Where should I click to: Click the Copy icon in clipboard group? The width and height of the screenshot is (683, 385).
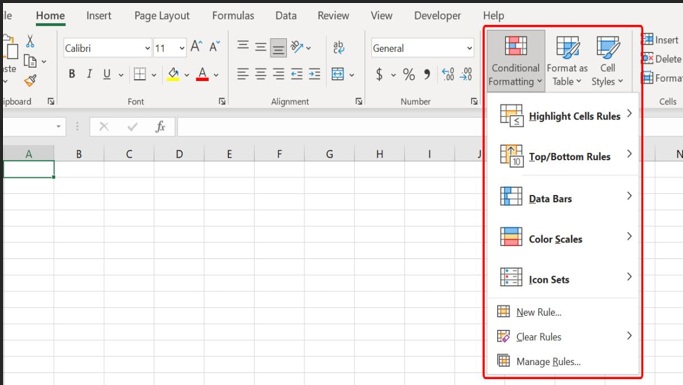30,61
